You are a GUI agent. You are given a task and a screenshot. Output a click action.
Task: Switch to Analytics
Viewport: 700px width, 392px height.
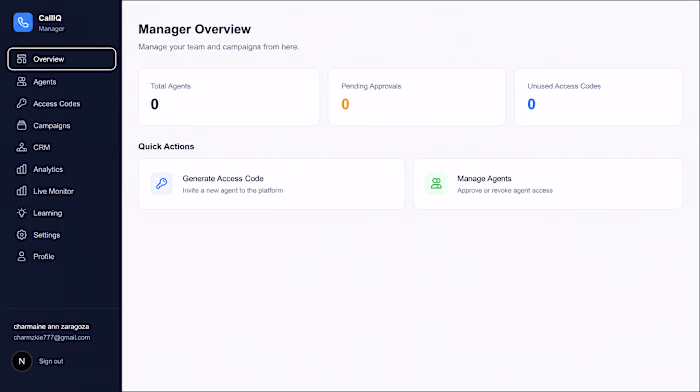62,169
